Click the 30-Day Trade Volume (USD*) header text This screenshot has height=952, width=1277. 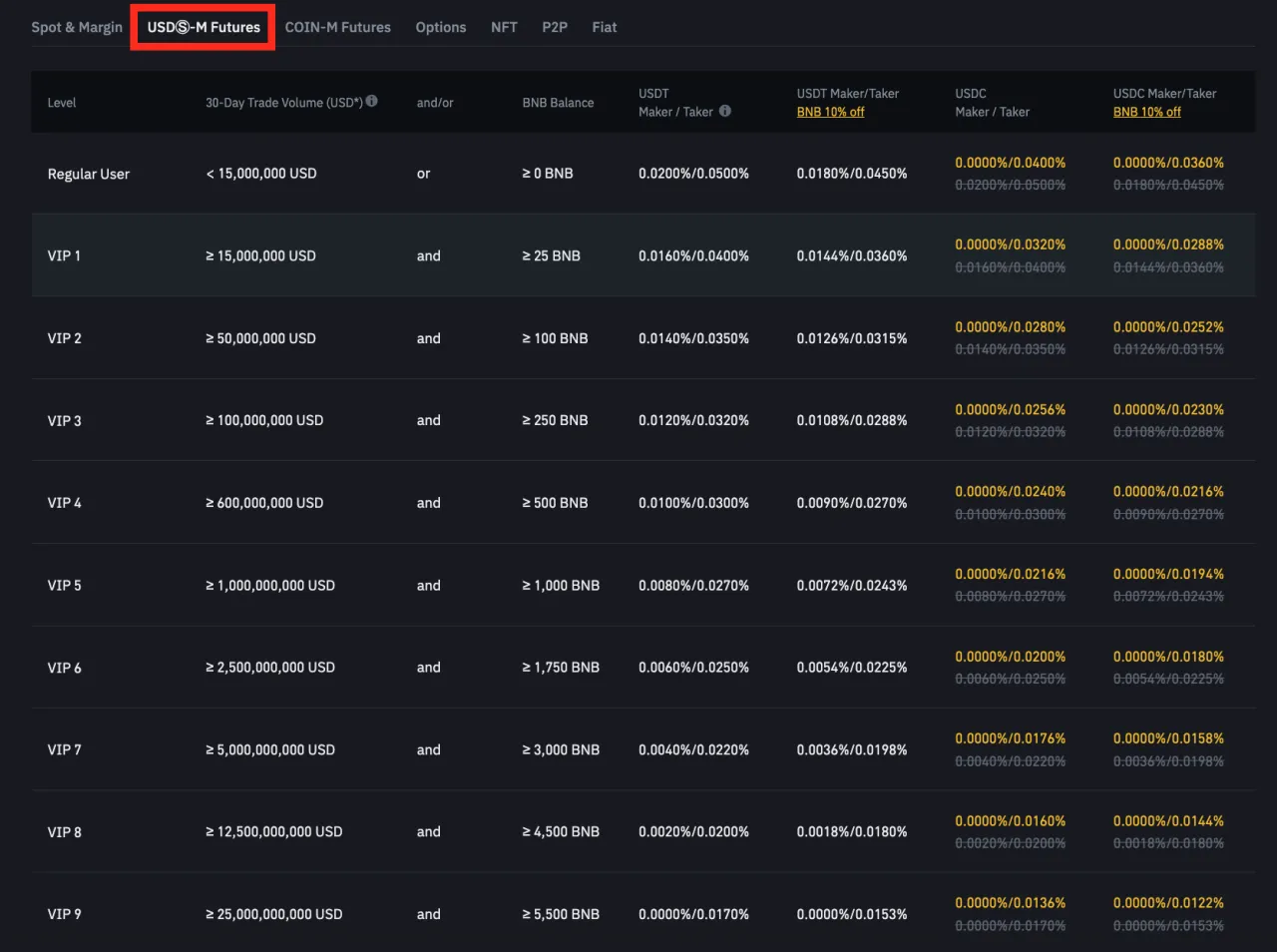click(284, 103)
